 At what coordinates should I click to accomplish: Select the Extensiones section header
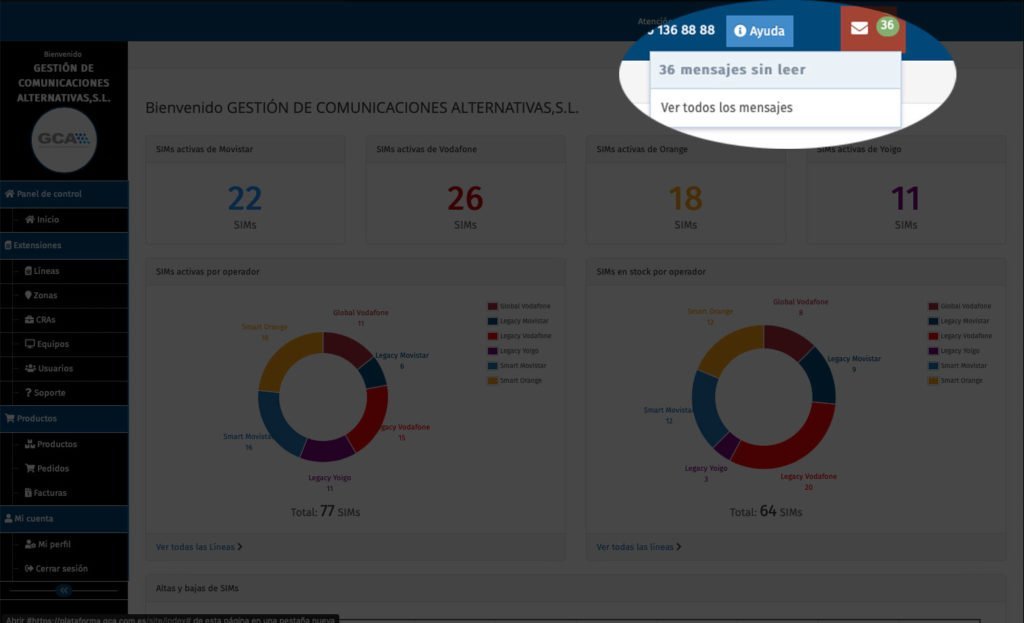(x=64, y=246)
